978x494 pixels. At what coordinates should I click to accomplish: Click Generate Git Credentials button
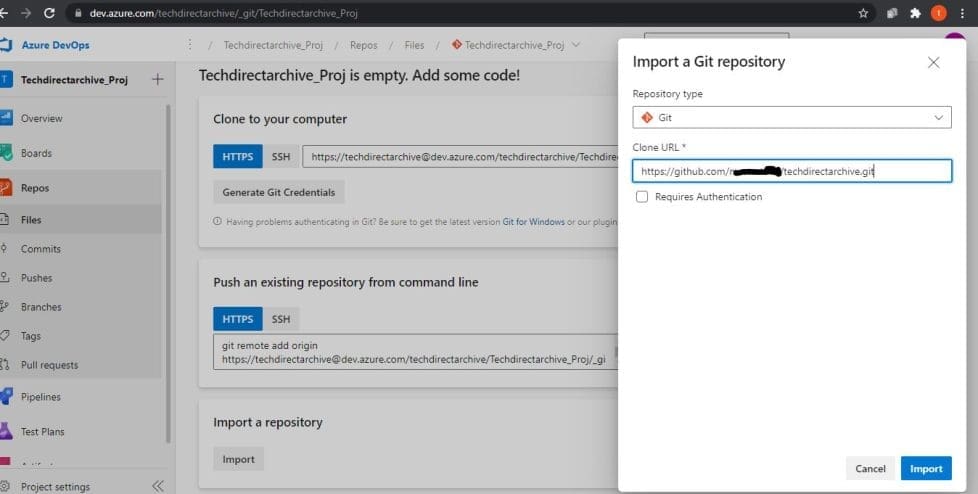279,192
